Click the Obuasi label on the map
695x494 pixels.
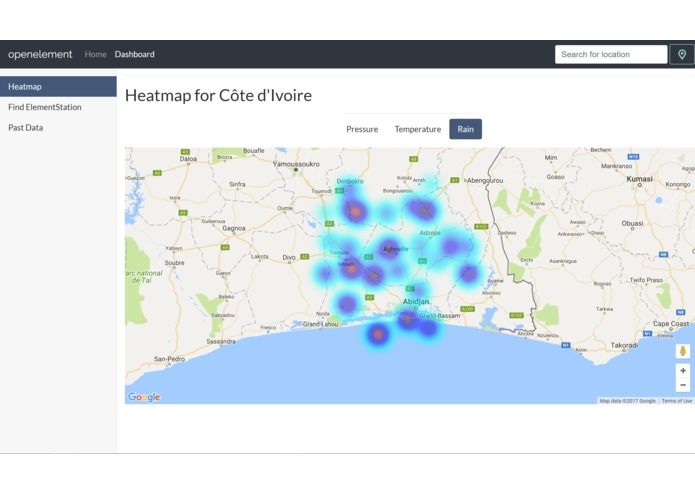(x=632, y=223)
